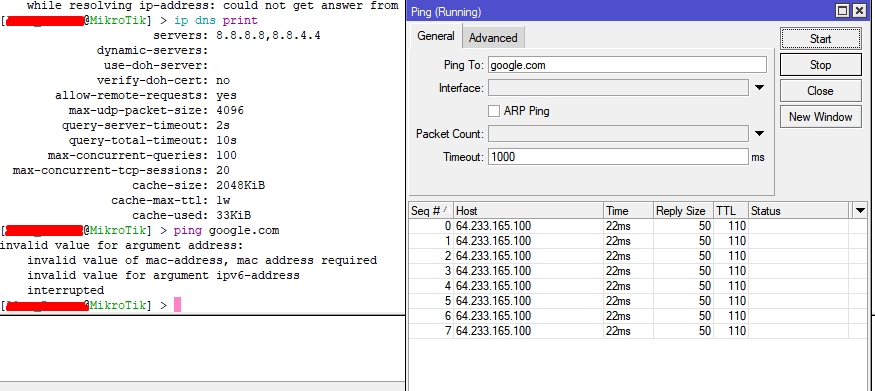Edit the Timeout field value 1000
Image resolution: width=875 pixels, height=391 pixels.
pos(618,157)
